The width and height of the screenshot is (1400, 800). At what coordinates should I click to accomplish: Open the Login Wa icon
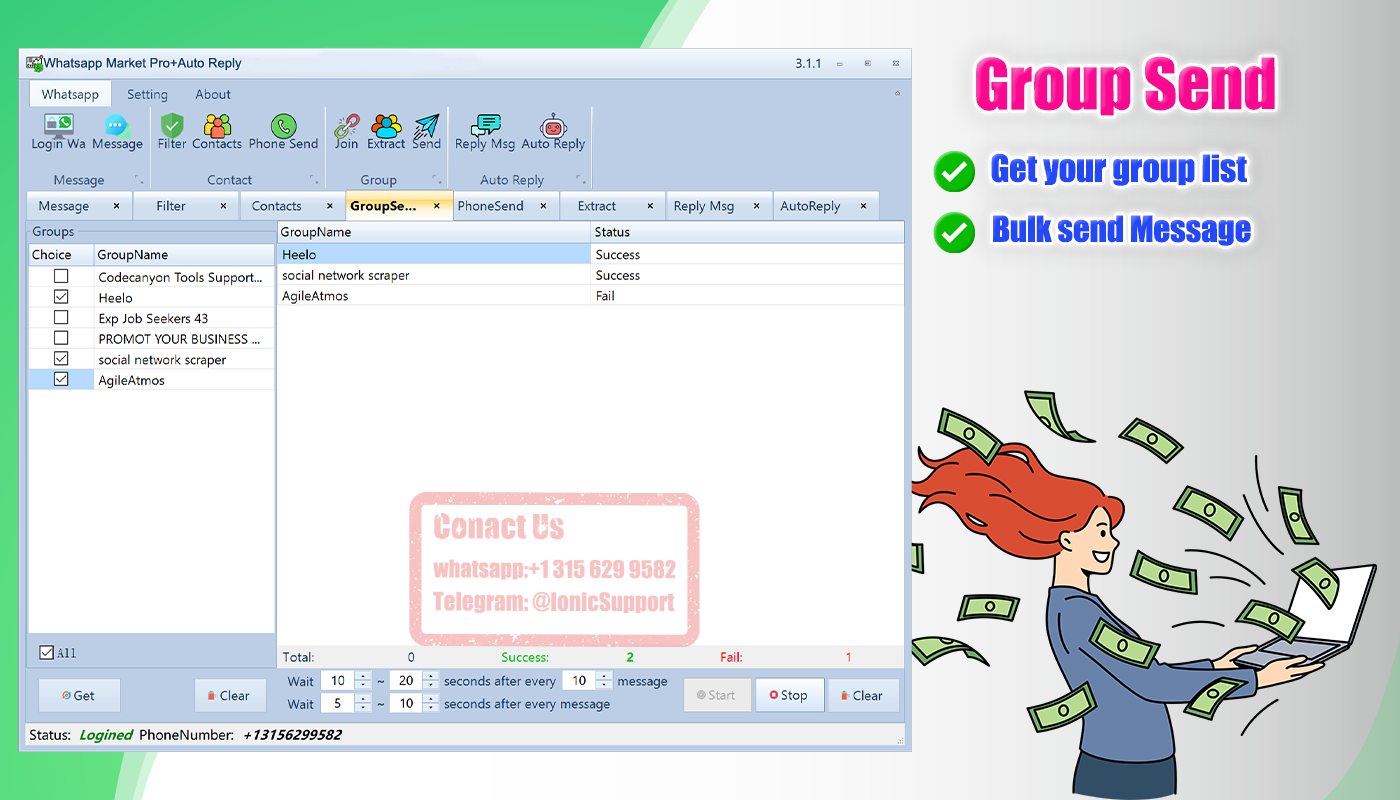point(58,132)
